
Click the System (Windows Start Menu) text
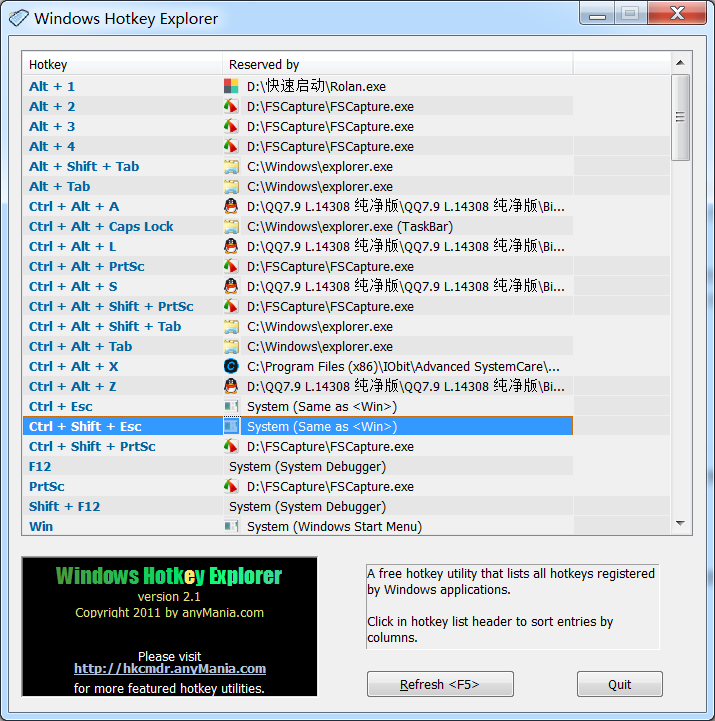click(334, 526)
